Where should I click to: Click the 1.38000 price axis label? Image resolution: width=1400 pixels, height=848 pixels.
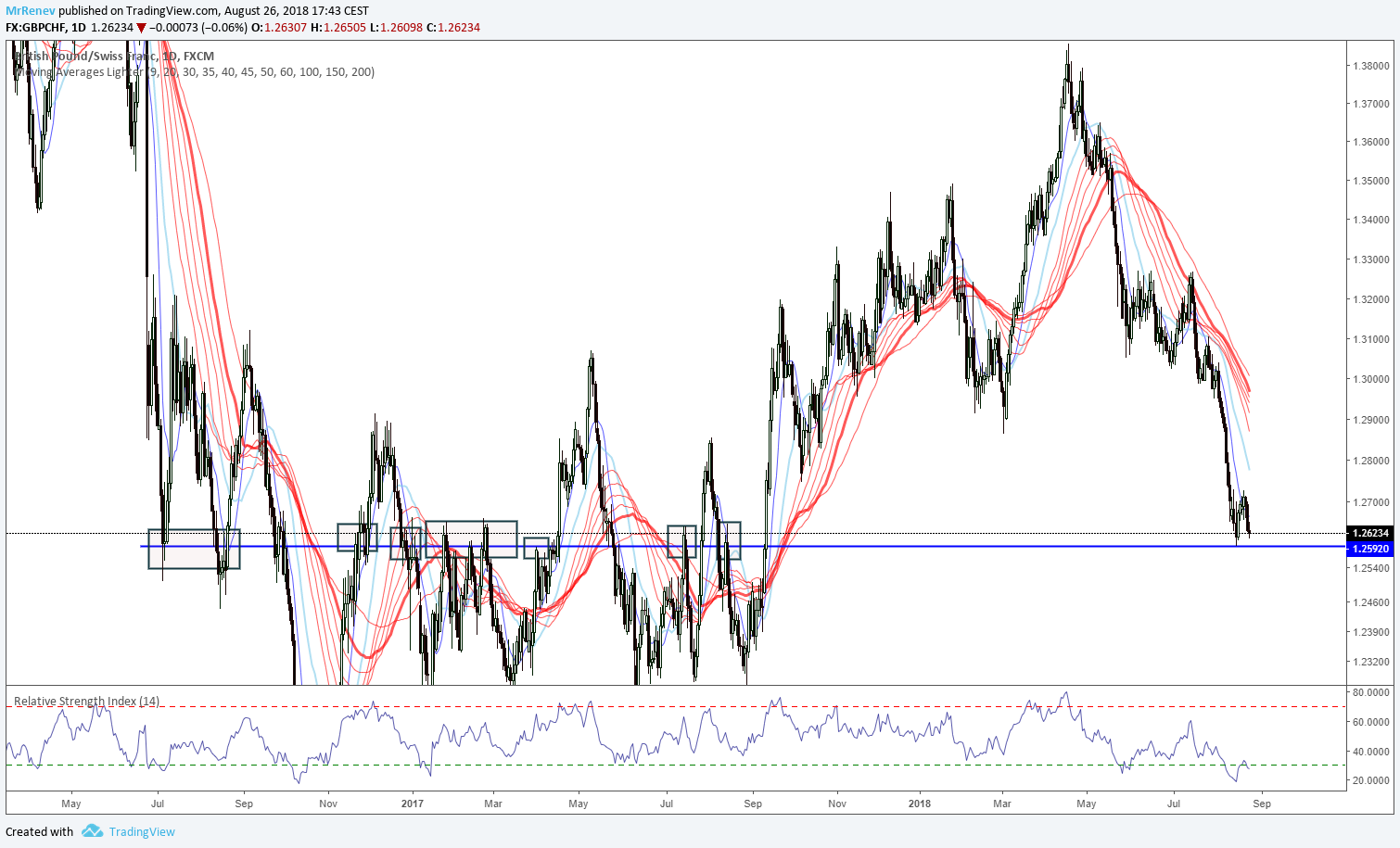coord(1370,66)
